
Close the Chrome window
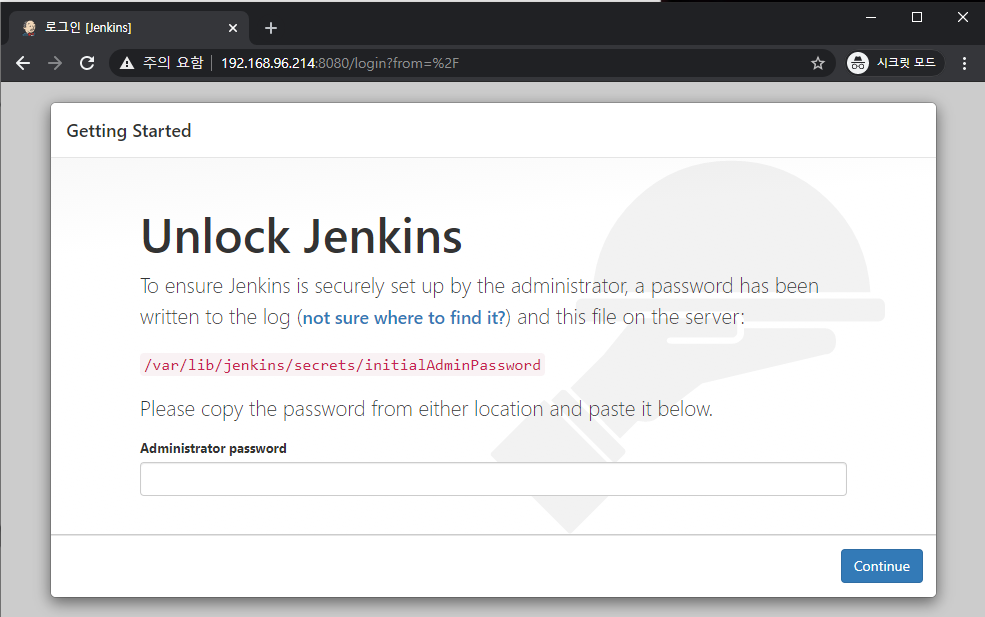(962, 18)
